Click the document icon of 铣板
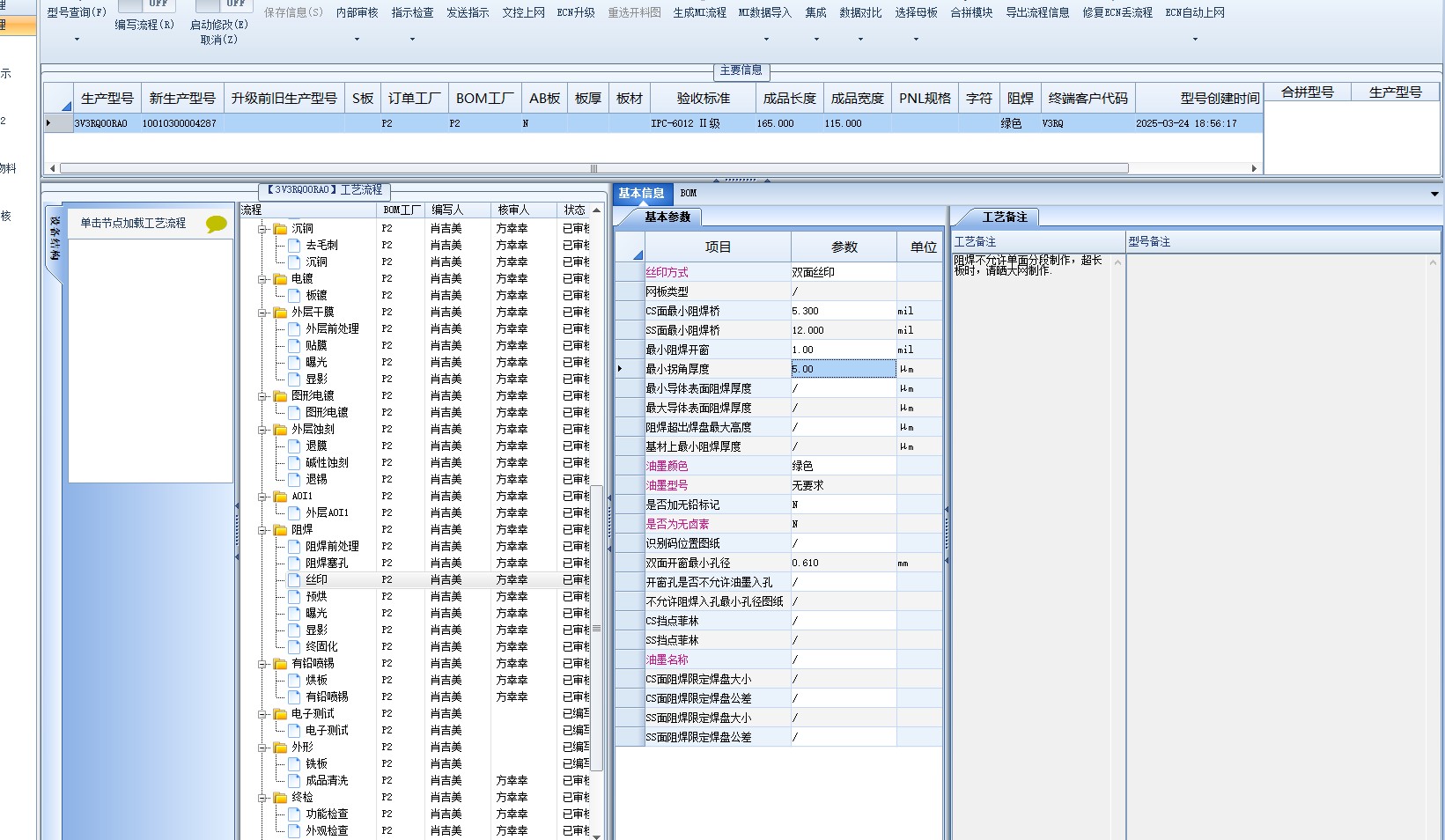Screen dimensions: 1445x840 coord(294,764)
